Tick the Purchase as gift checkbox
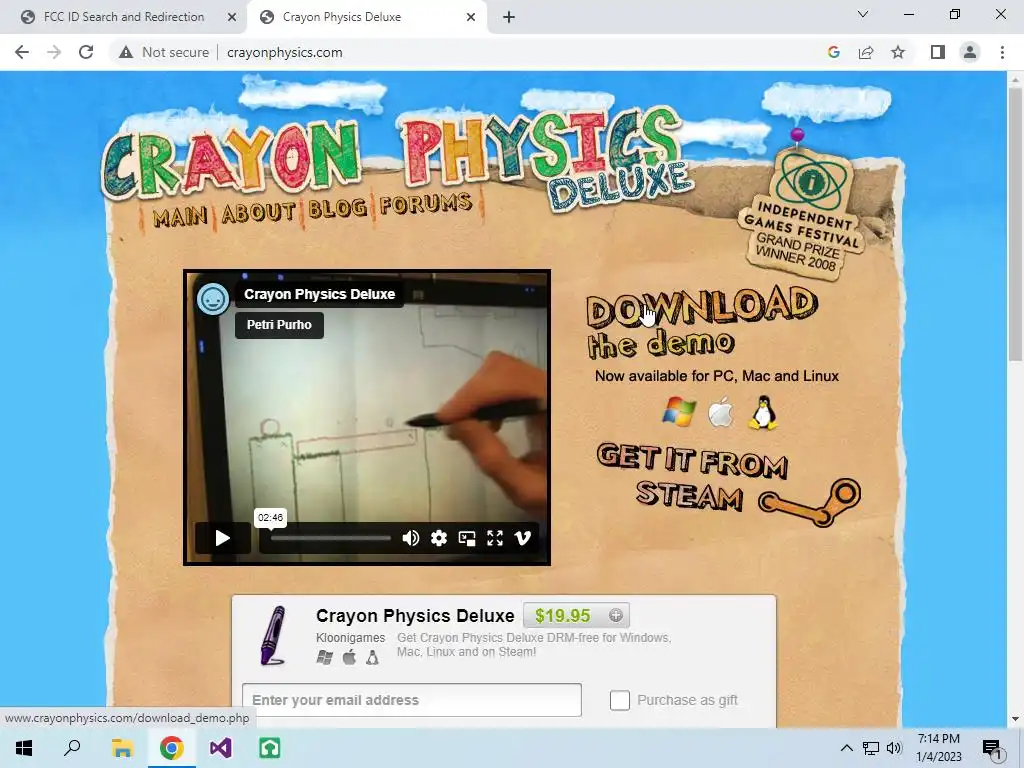The image size is (1024, 768). [x=620, y=700]
